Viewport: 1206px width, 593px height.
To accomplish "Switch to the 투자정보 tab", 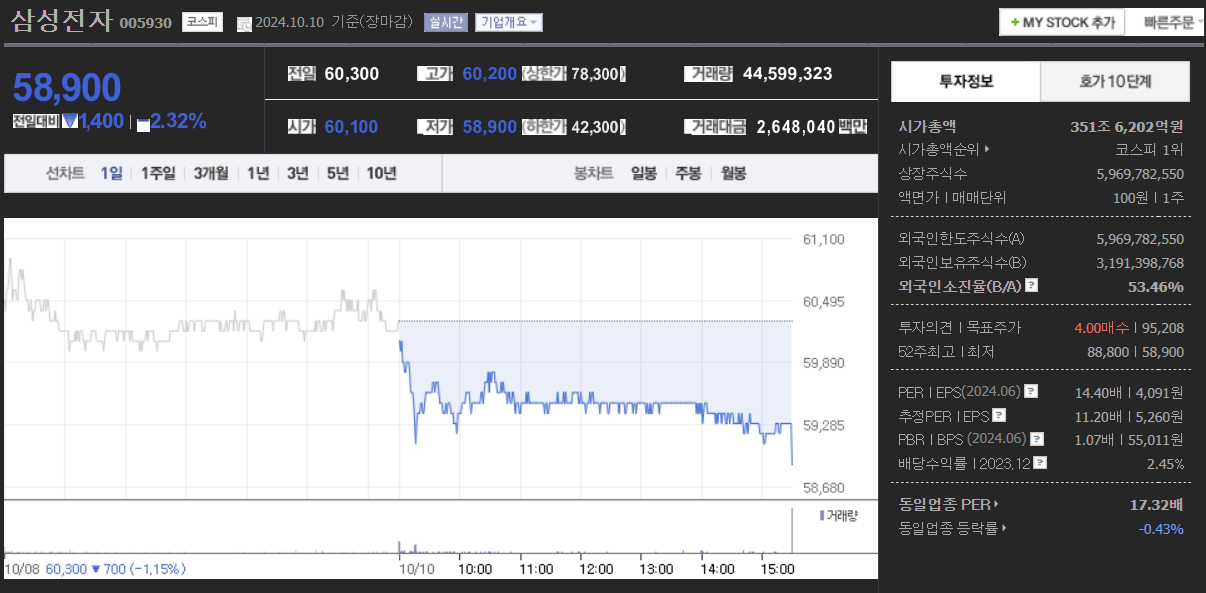I will click(x=966, y=82).
